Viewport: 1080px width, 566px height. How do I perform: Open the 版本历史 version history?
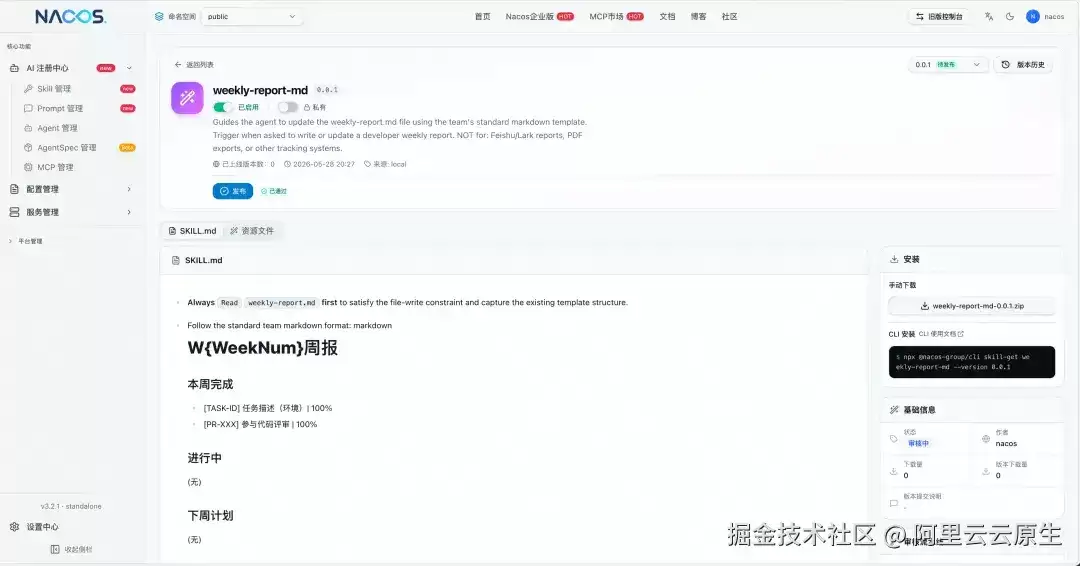pos(1023,65)
